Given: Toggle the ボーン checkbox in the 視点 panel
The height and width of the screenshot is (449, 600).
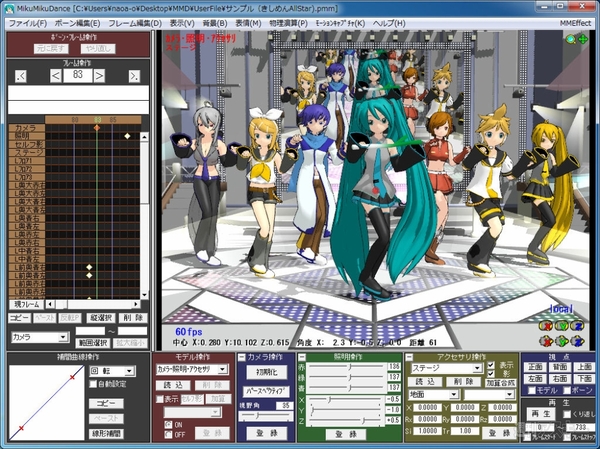Looking at the screenshot, I should pyautogui.click(x=567, y=390).
